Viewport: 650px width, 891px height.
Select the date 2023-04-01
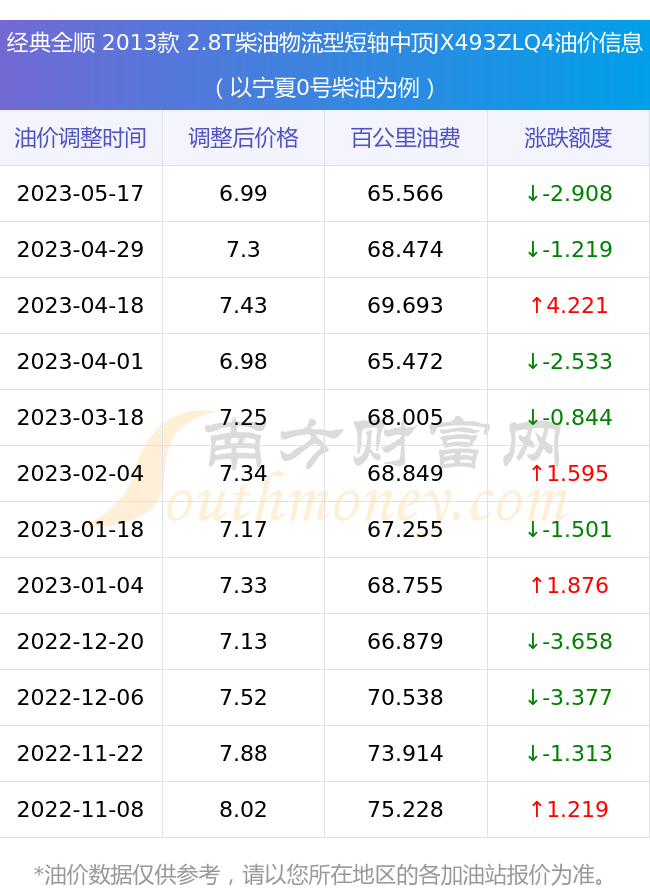81,361
